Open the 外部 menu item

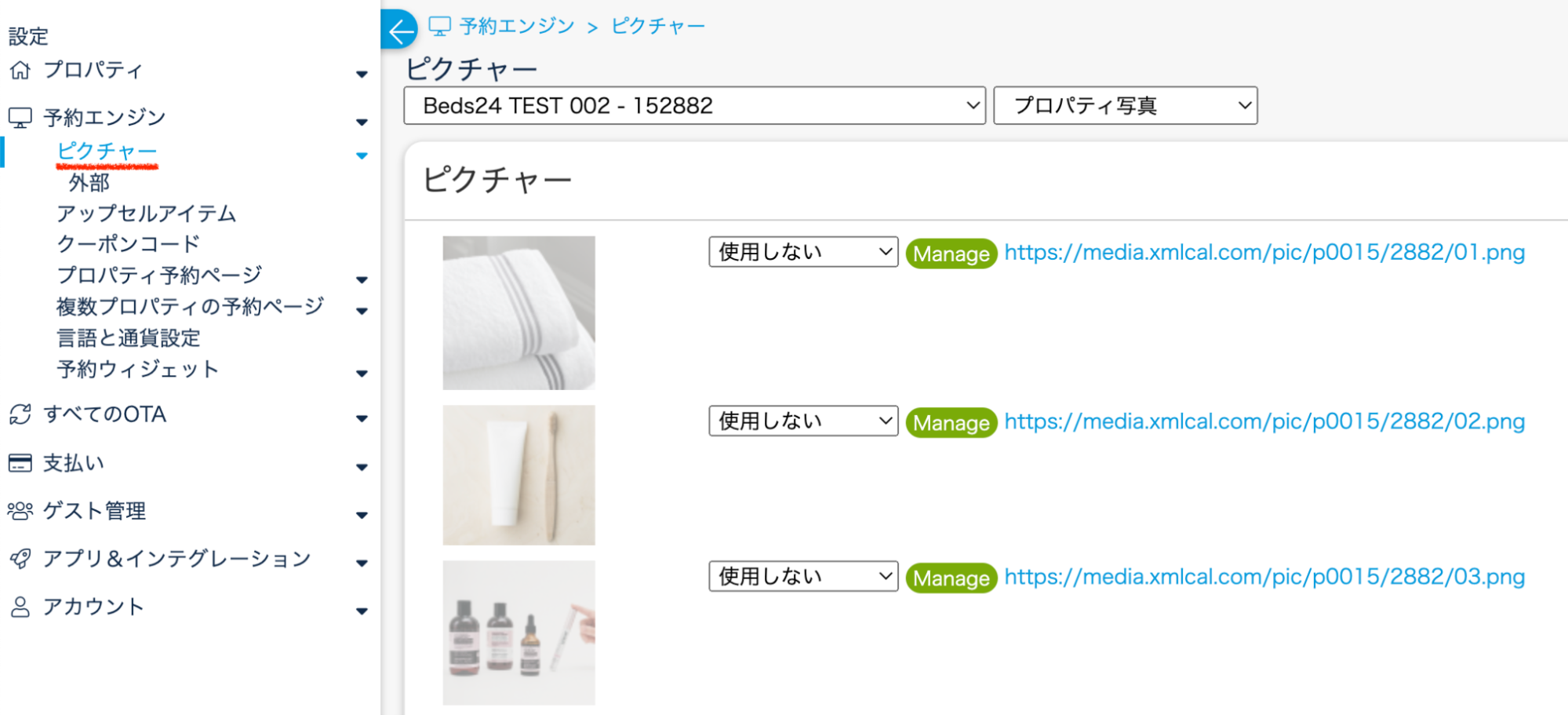pos(89,183)
